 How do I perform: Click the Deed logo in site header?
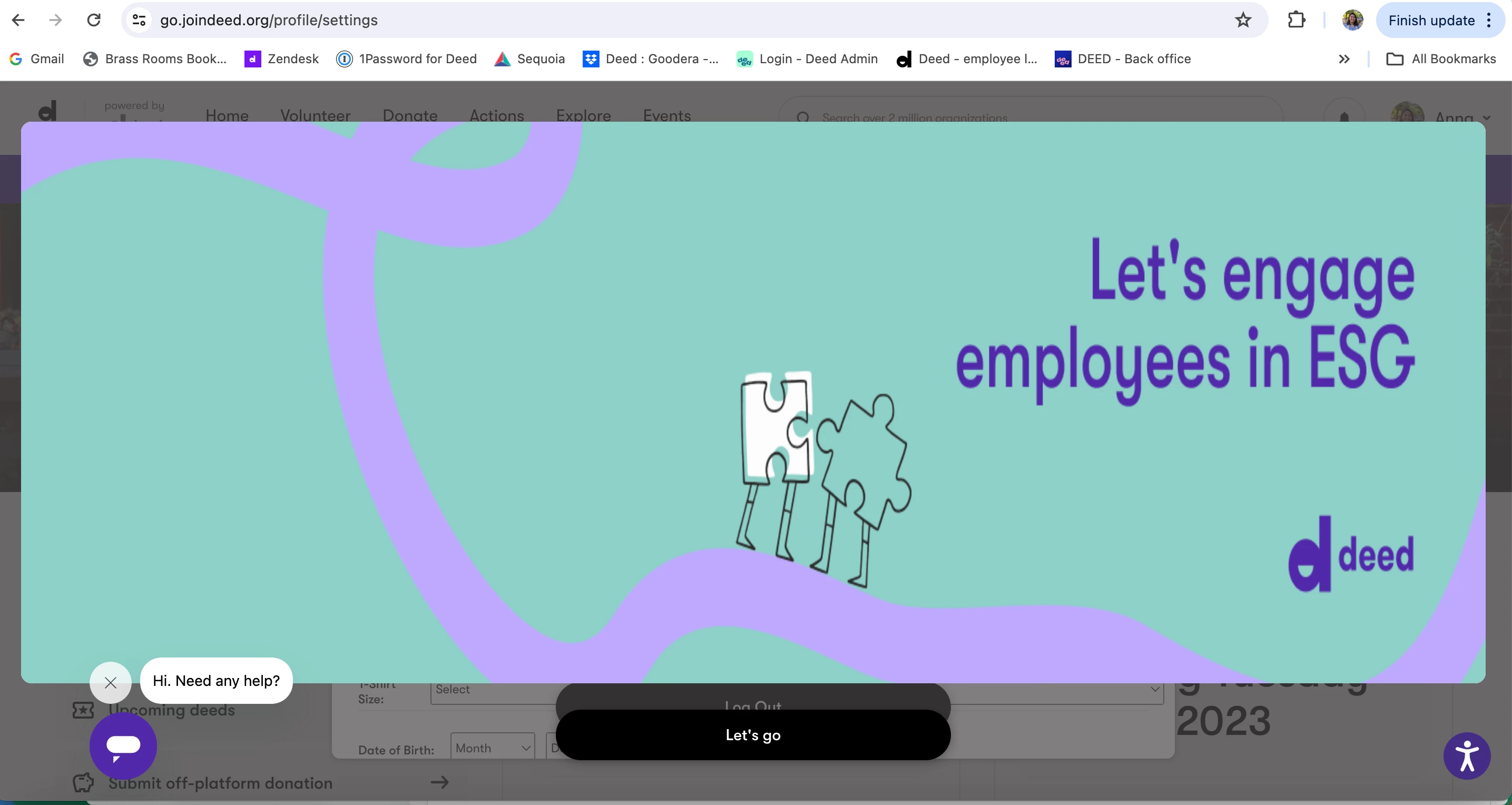[x=47, y=111]
